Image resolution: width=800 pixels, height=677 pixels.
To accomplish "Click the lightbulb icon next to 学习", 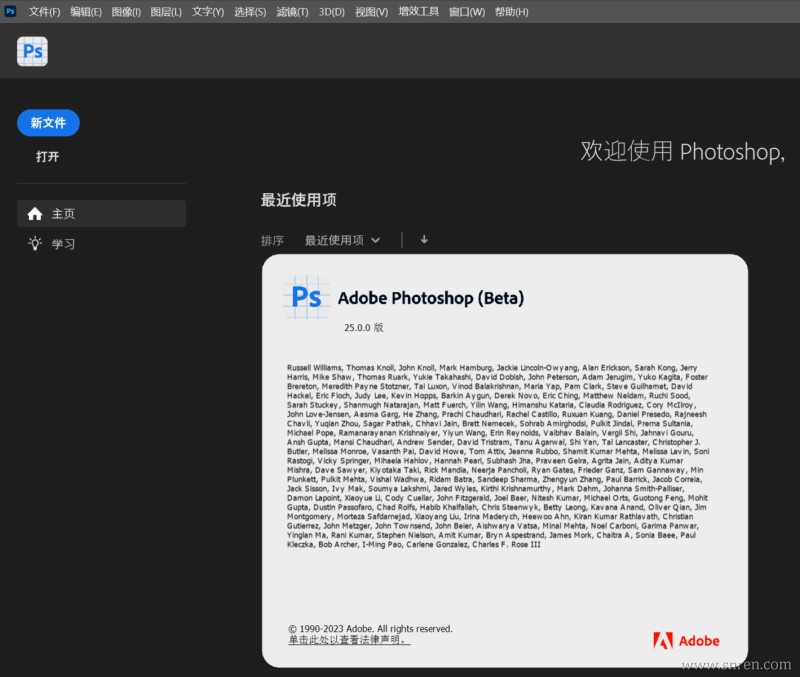I will coord(35,243).
